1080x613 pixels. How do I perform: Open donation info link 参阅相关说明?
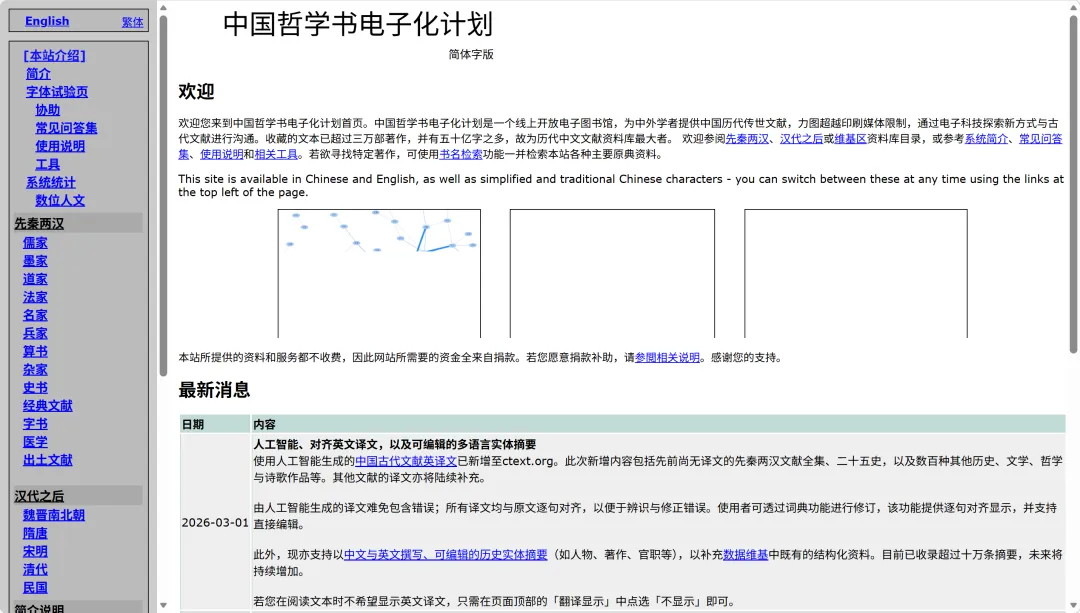click(x=667, y=357)
